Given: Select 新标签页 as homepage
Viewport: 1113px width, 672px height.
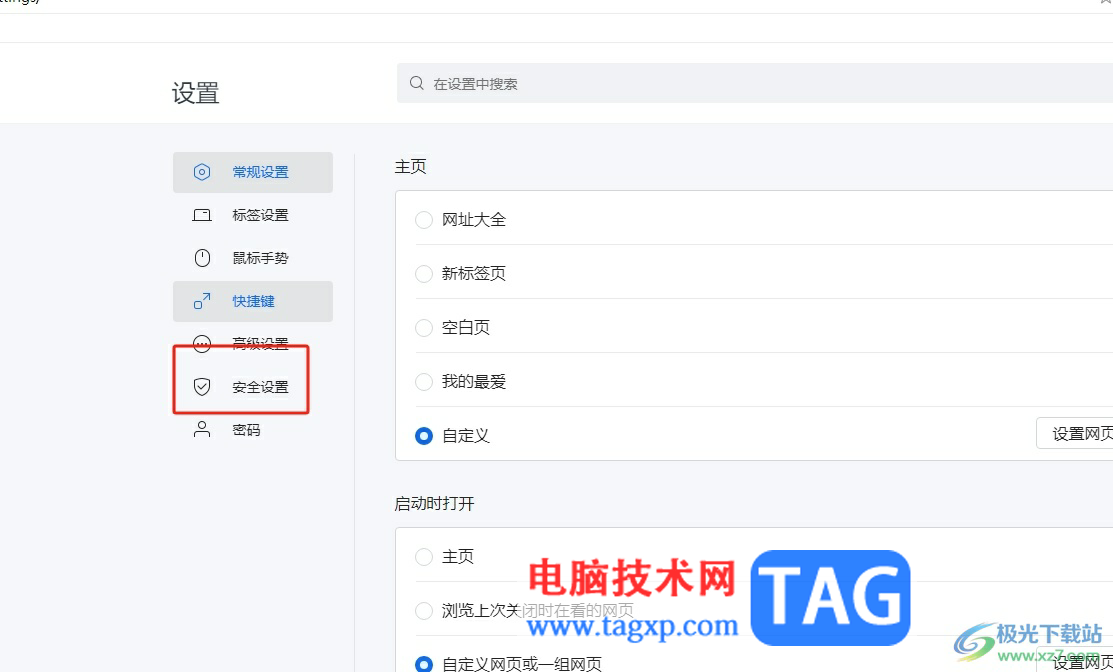Looking at the screenshot, I should click(423, 273).
